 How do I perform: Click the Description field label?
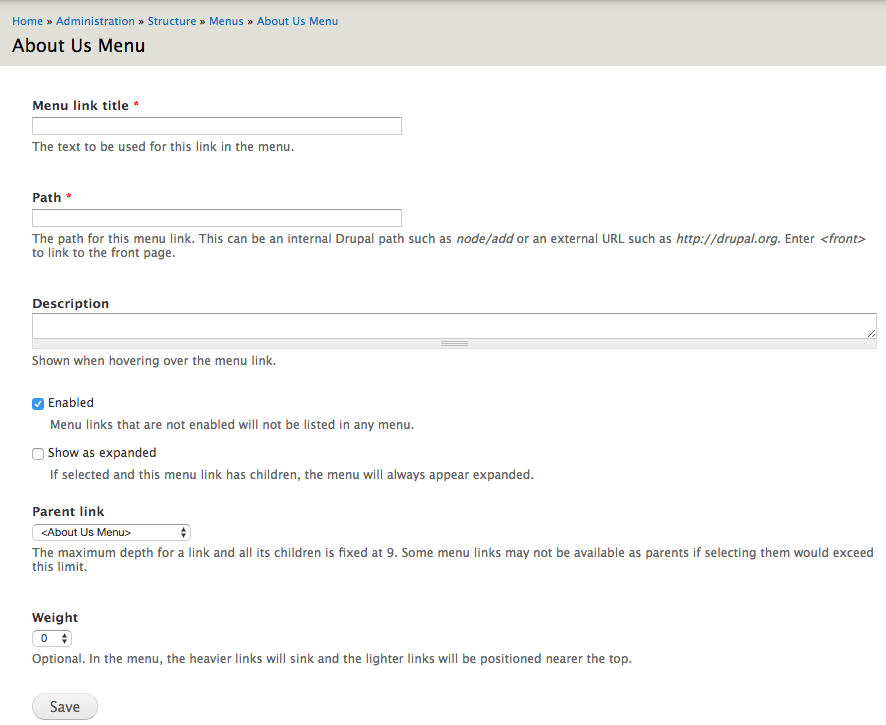pos(70,304)
